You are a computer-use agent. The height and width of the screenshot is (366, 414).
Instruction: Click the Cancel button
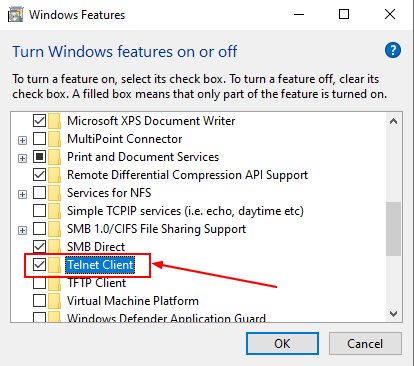365,343
